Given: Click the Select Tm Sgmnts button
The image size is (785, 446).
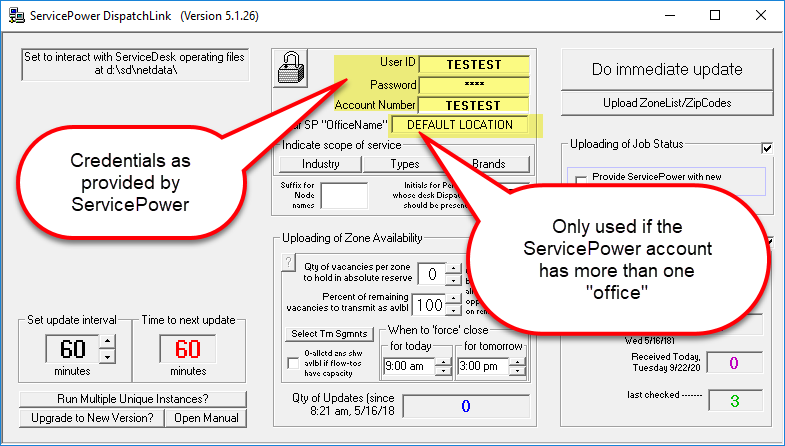Looking at the screenshot, I should pos(329,334).
